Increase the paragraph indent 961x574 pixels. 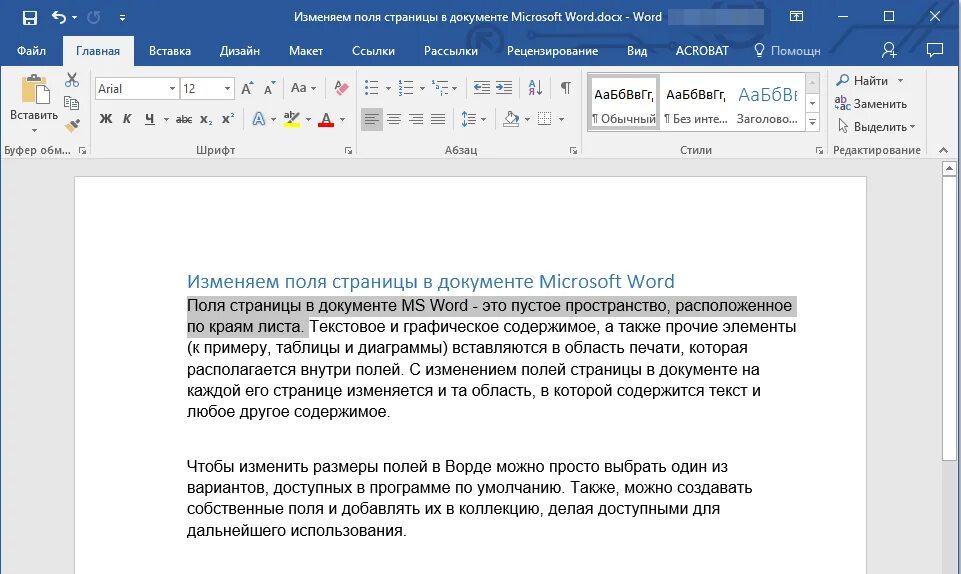(504, 88)
